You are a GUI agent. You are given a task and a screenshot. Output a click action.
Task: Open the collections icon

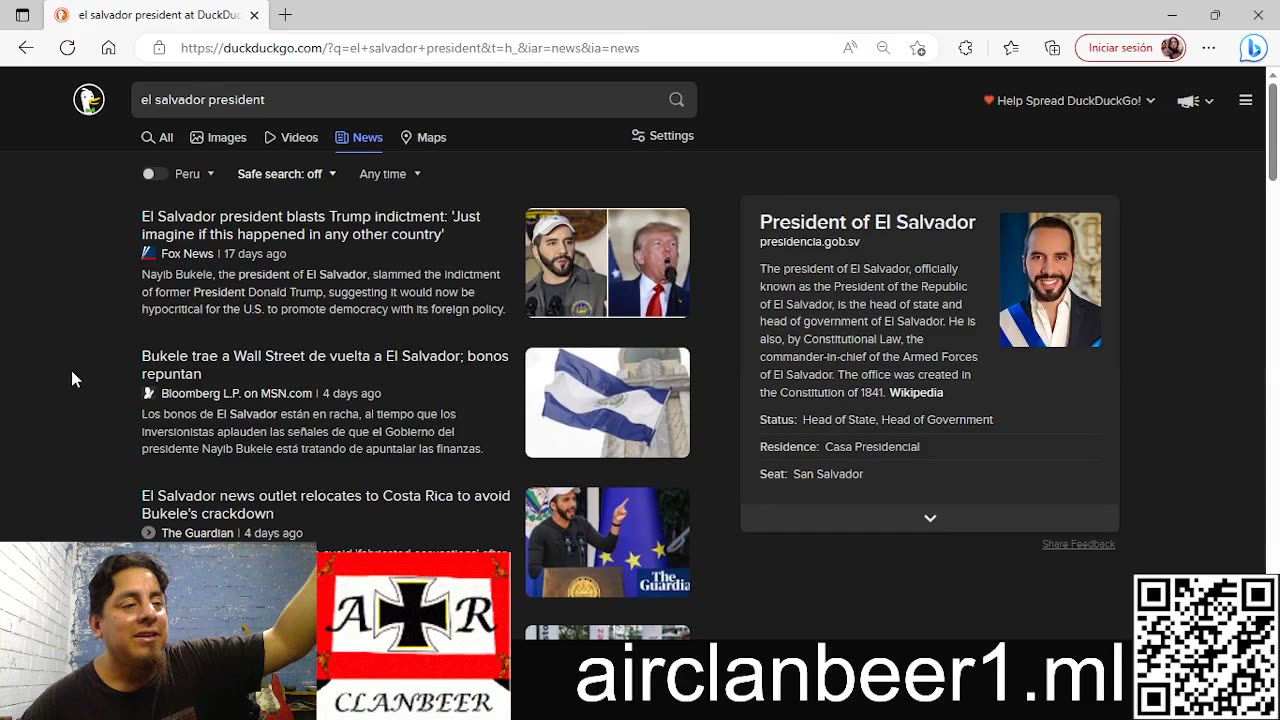pos(1052,47)
